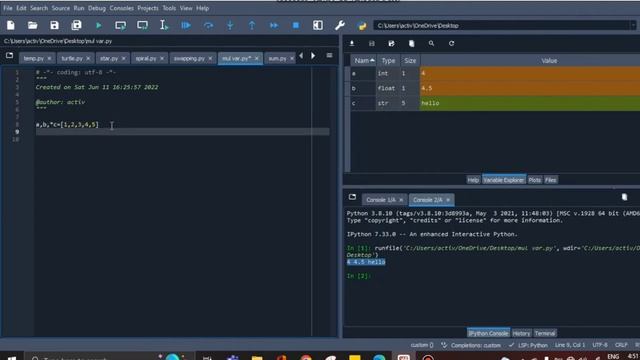640x360 pixels.
Task: Run current cell icon
Action: coord(120,25)
